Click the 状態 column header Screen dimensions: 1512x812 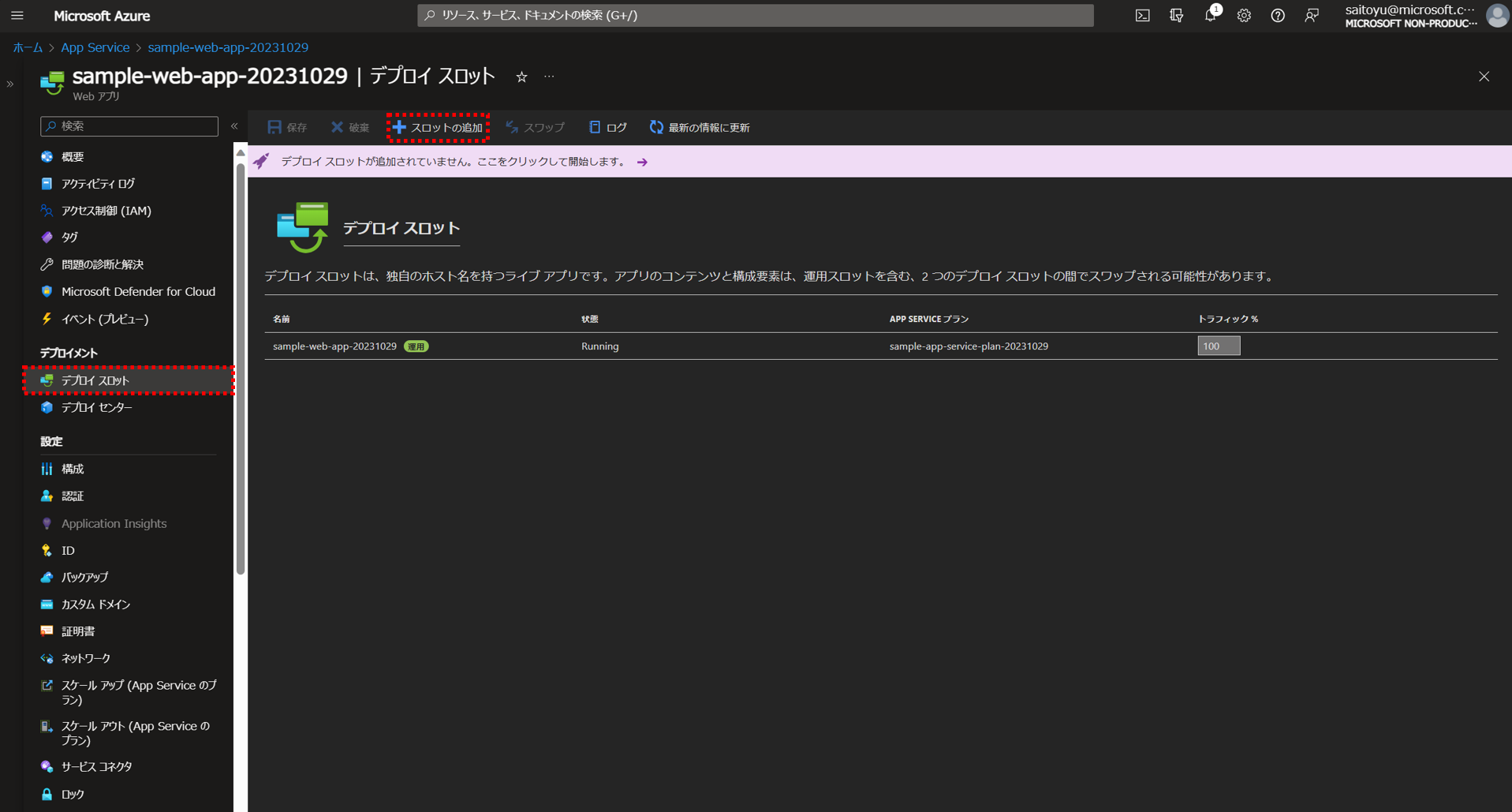pyautogui.click(x=590, y=319)
